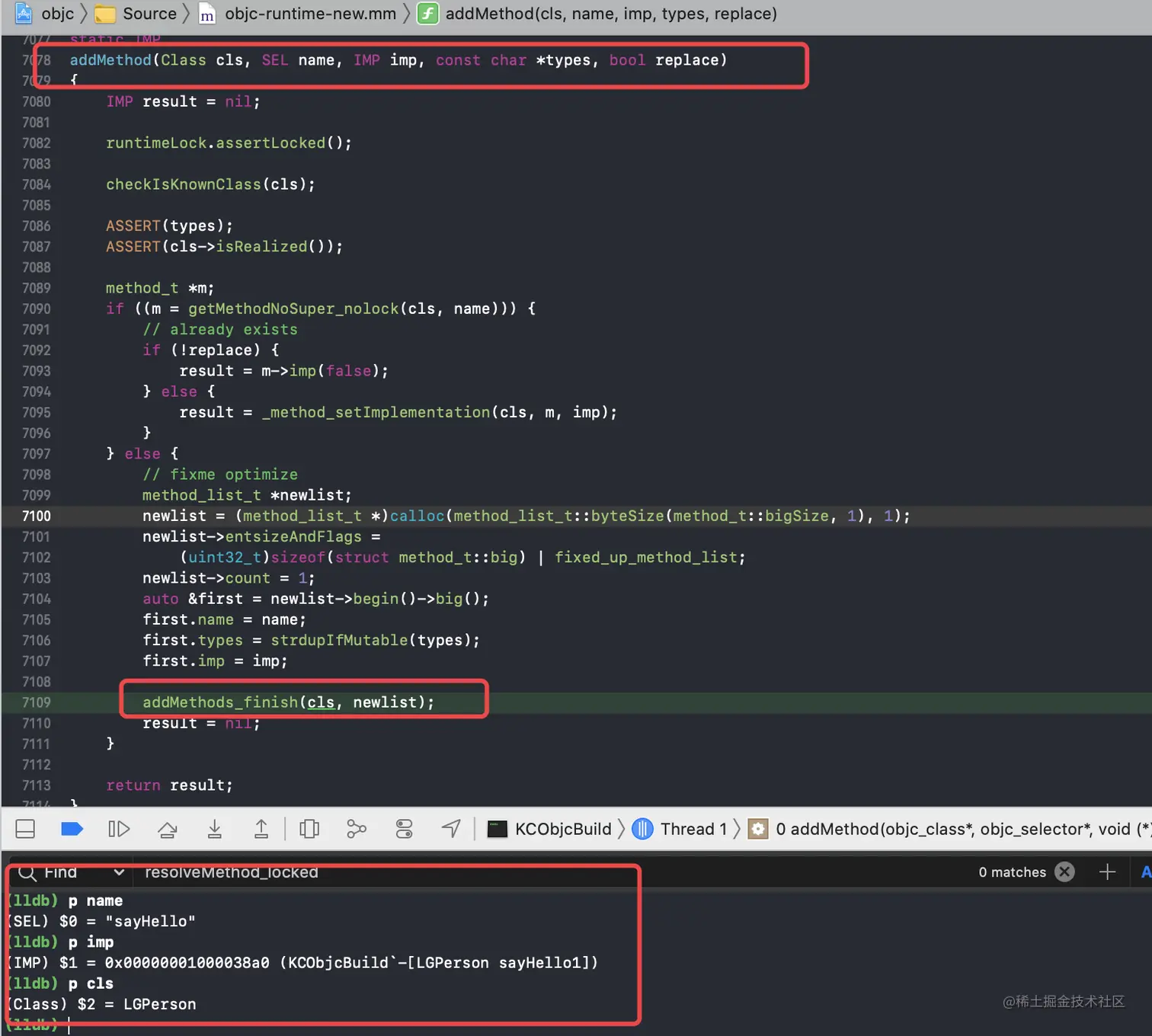1152x1036 pixels.
Task: Open the Thread 1 selector
Action: click(x=680, y=829)
